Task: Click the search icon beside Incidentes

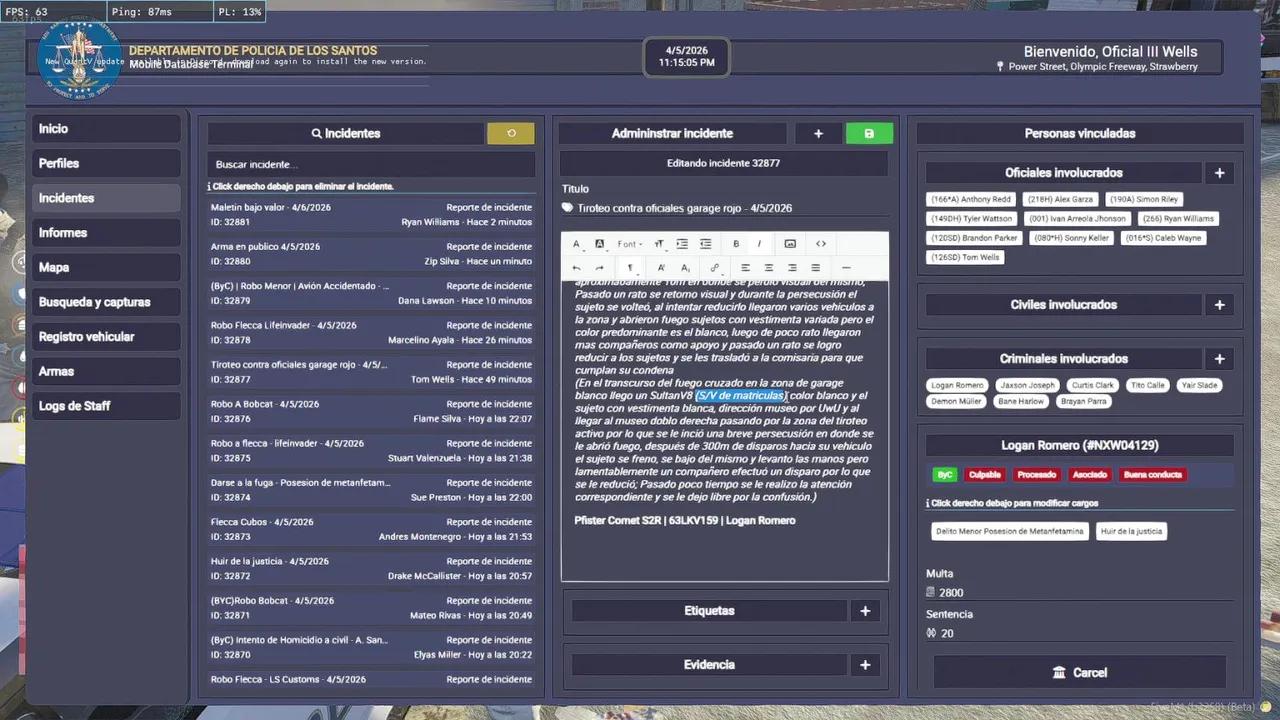Action: tap(316, 133)
